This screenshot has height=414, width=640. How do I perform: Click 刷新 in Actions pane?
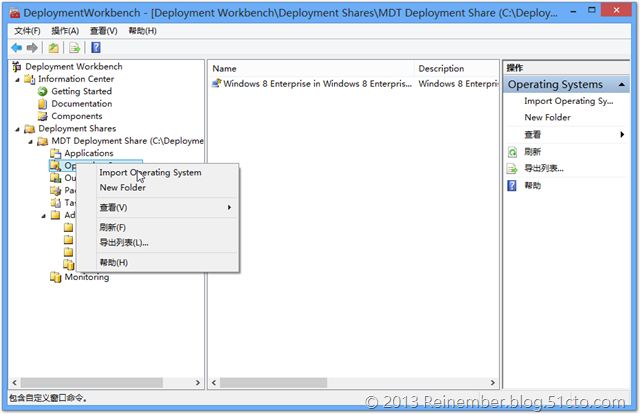click(x=533, y=152)
